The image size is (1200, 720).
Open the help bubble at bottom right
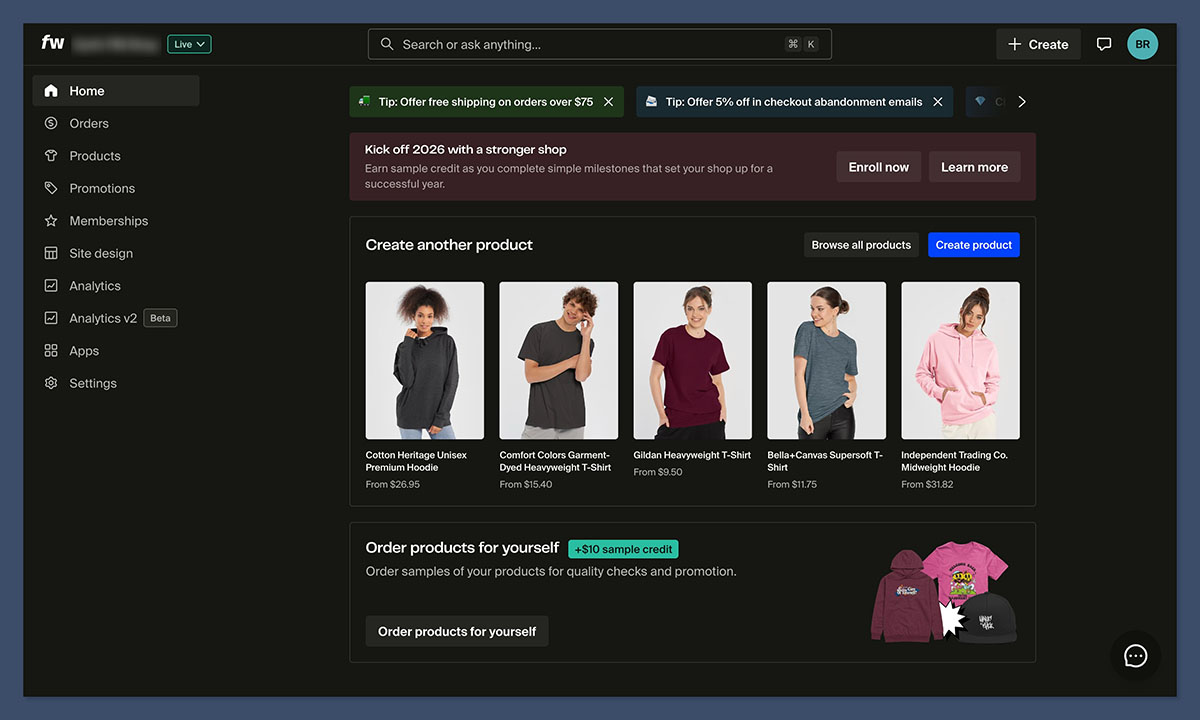coord(1135,655)
